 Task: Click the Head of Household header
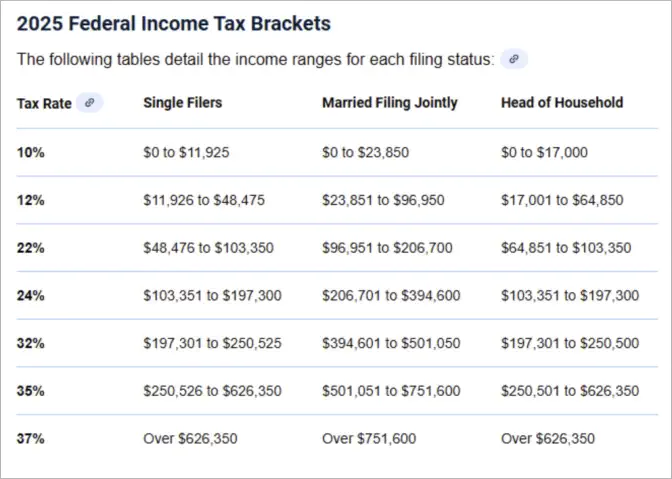click(561, 102)
